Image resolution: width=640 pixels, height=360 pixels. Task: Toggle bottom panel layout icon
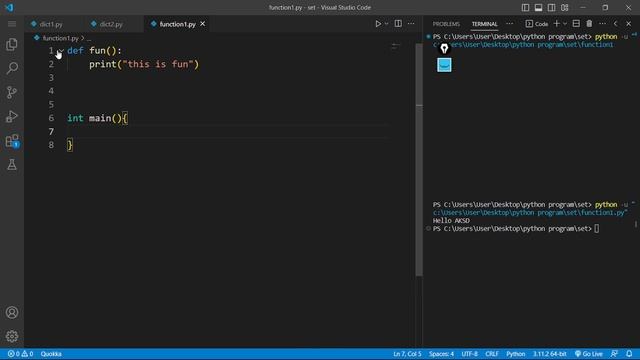point(538,7)
